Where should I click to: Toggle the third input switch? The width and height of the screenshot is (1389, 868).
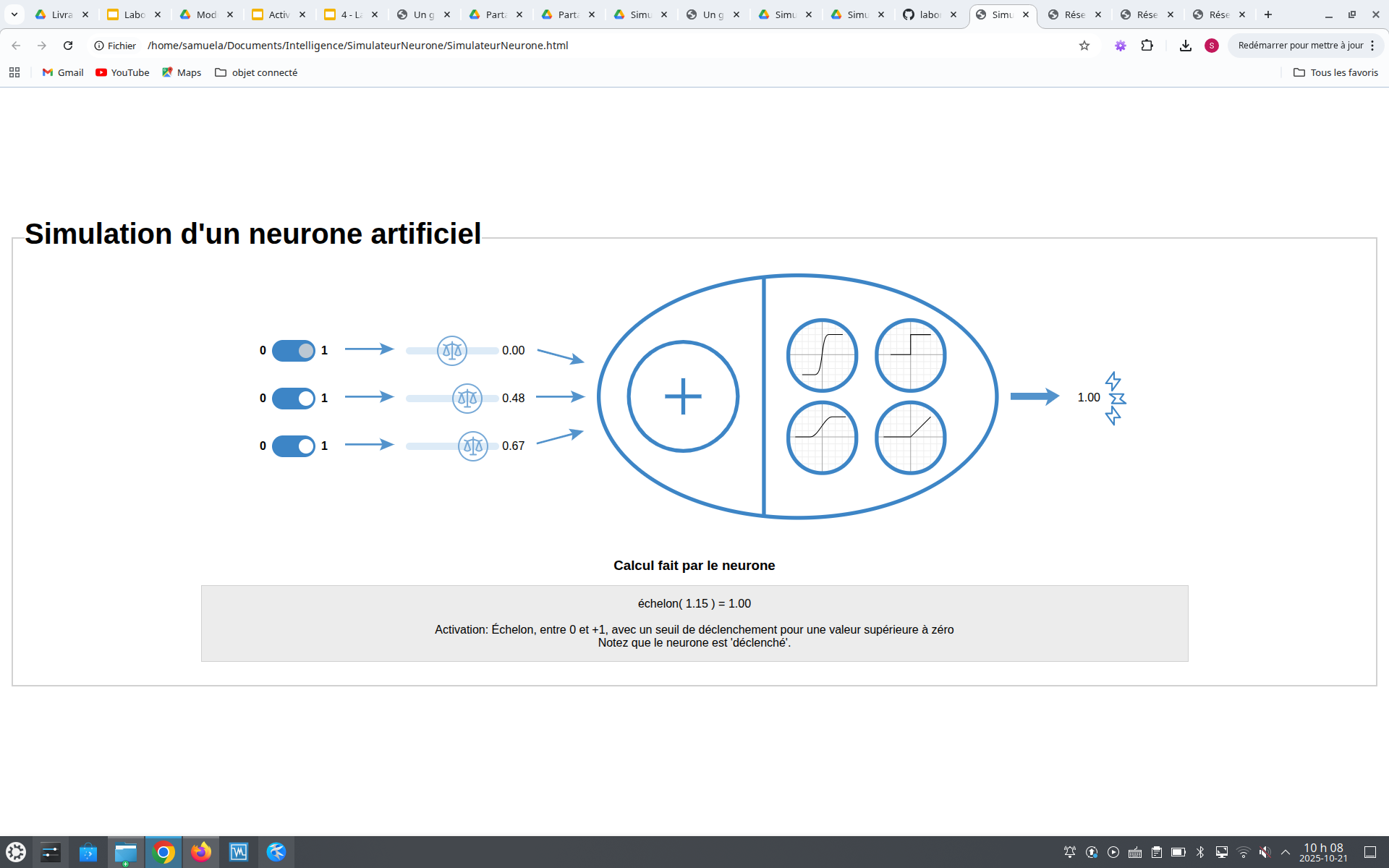(x=294, y=446)
